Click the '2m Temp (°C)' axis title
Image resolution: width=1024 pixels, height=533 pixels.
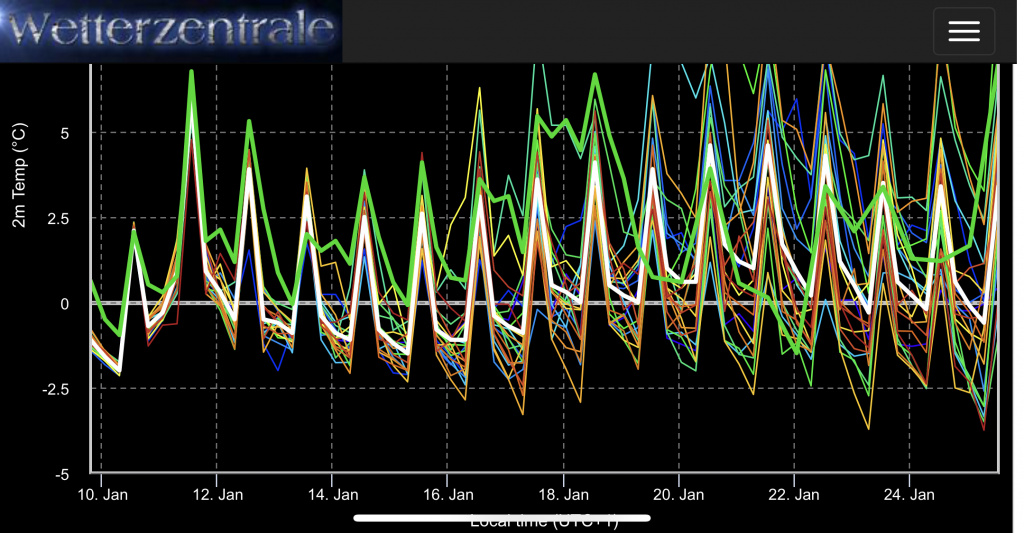click(19, 176)
